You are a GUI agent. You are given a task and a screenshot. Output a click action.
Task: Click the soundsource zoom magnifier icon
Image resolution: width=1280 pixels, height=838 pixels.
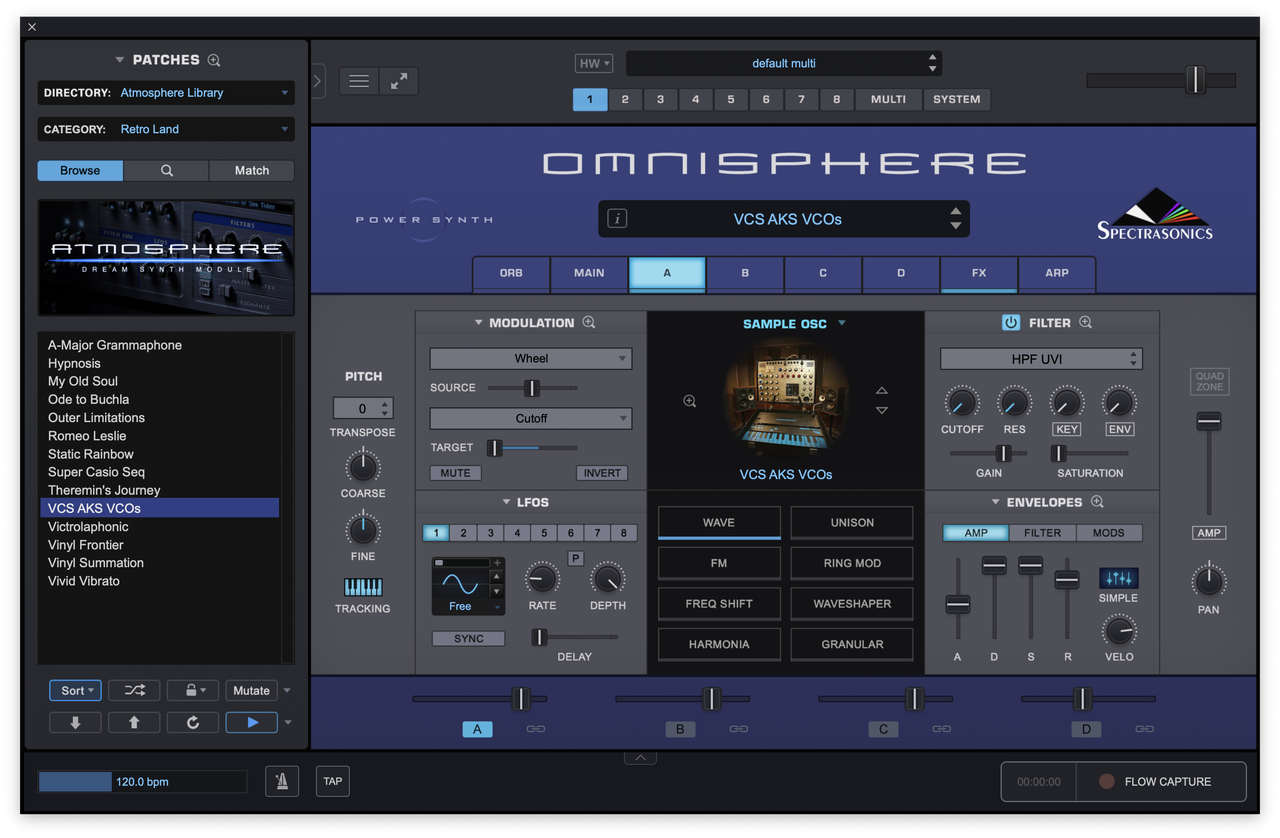pyautogui.click(x=690, y=401)
